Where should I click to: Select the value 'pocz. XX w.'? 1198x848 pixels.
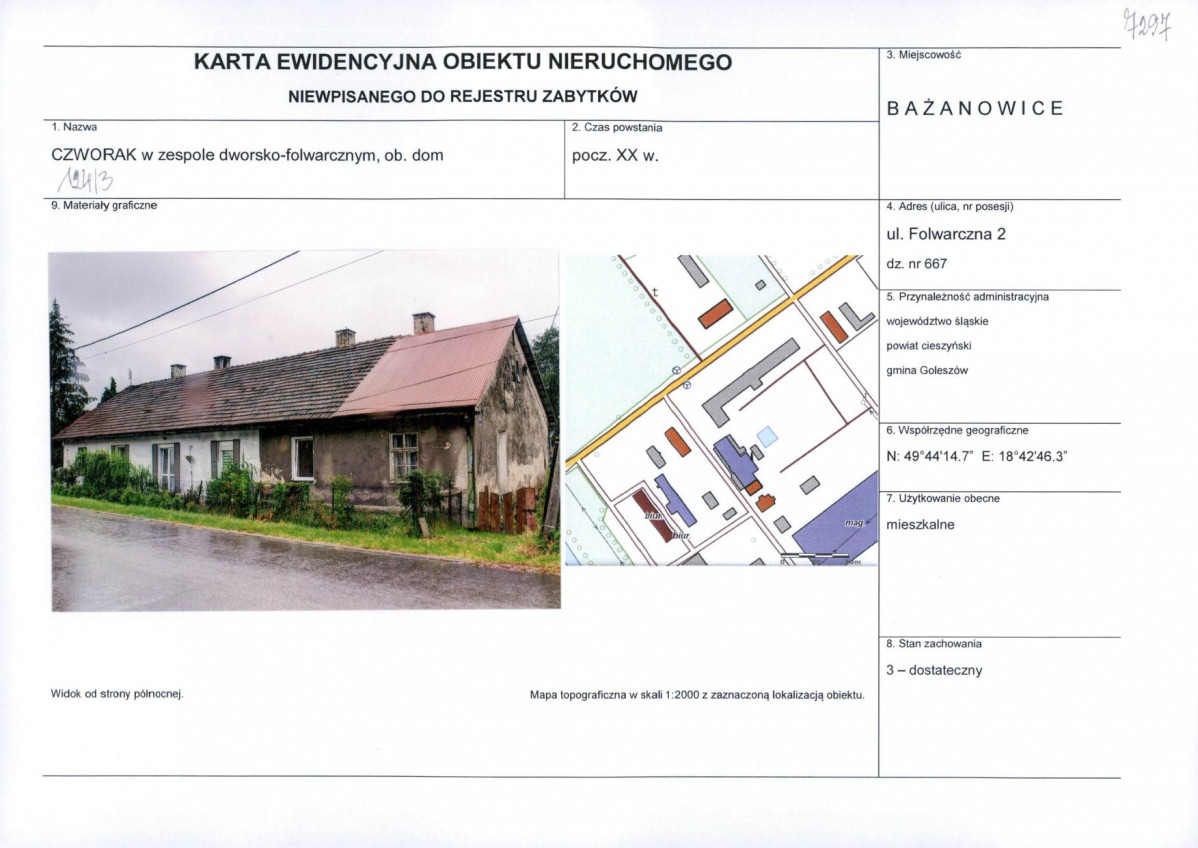(615, 156)
